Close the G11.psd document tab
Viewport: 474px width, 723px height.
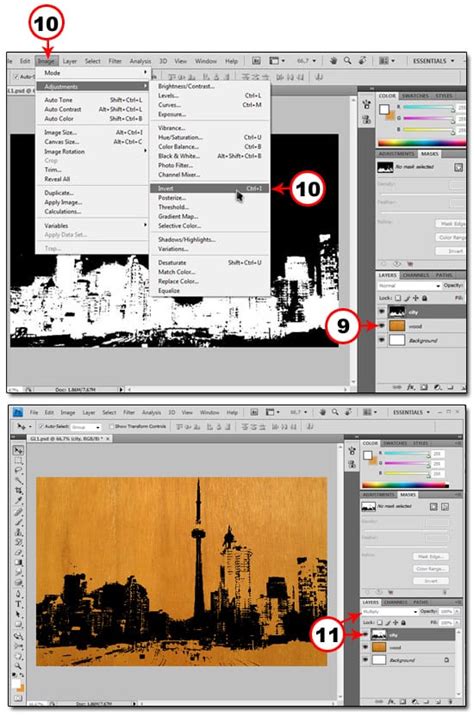108,439
